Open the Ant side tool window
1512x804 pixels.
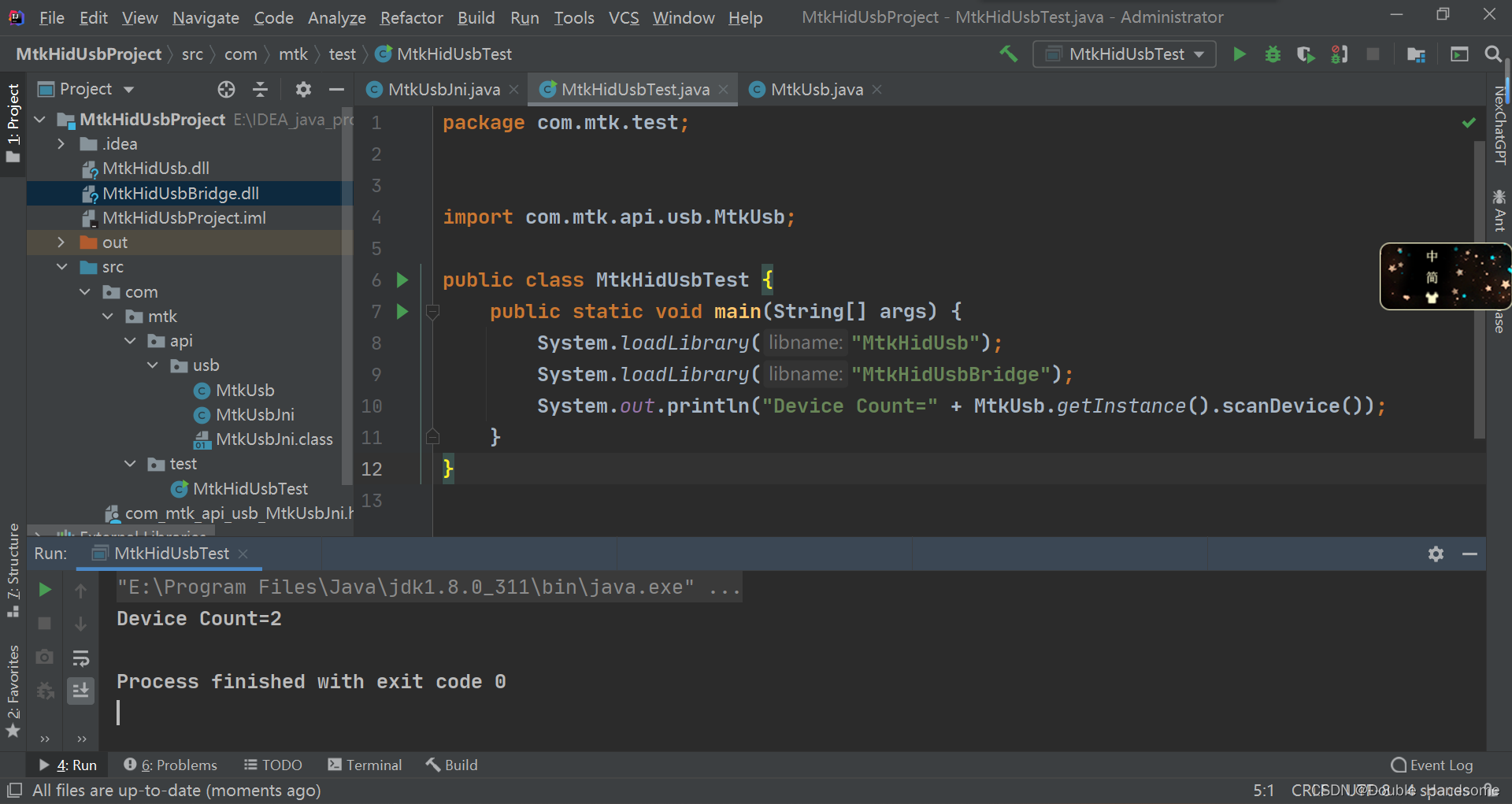1499,209
